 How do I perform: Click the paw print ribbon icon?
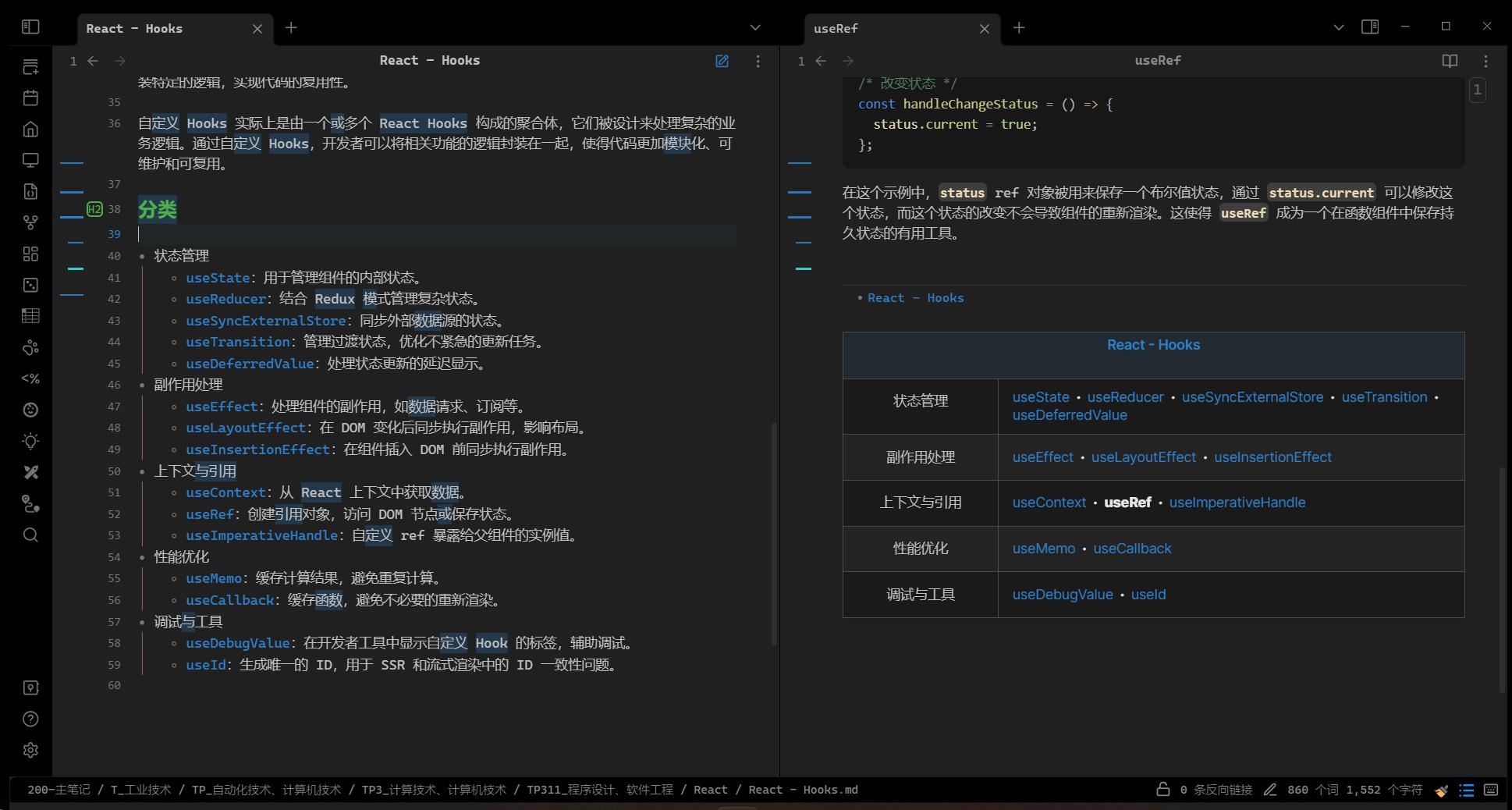[30, 347]
